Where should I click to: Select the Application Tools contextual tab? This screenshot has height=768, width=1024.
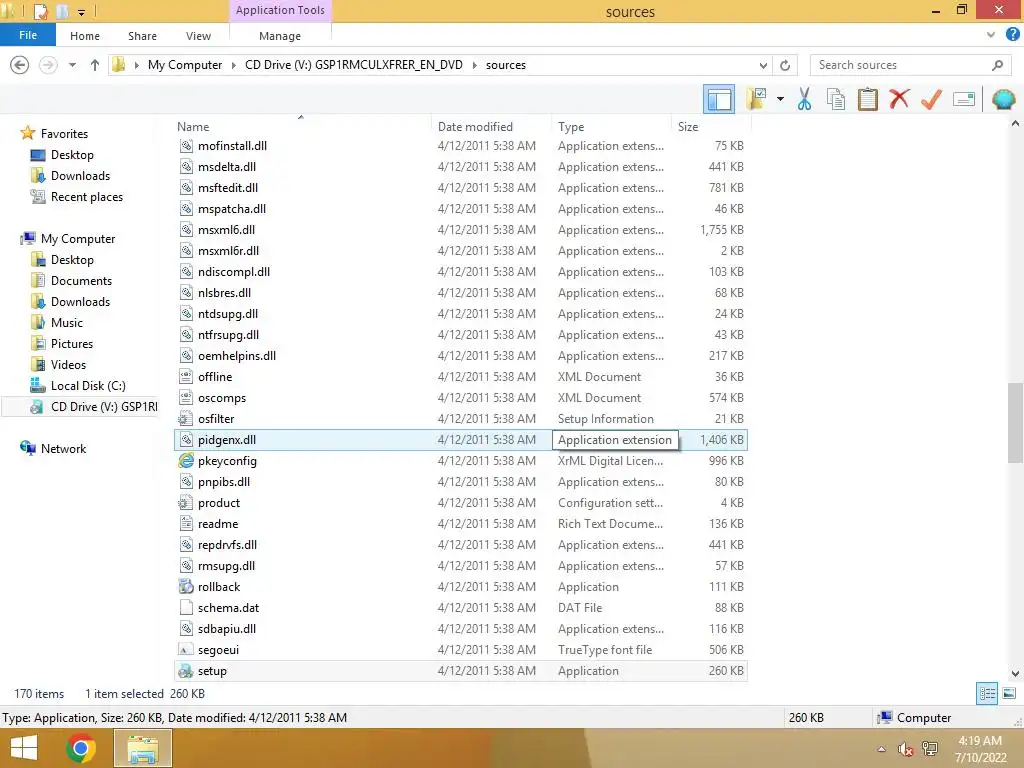280,10
